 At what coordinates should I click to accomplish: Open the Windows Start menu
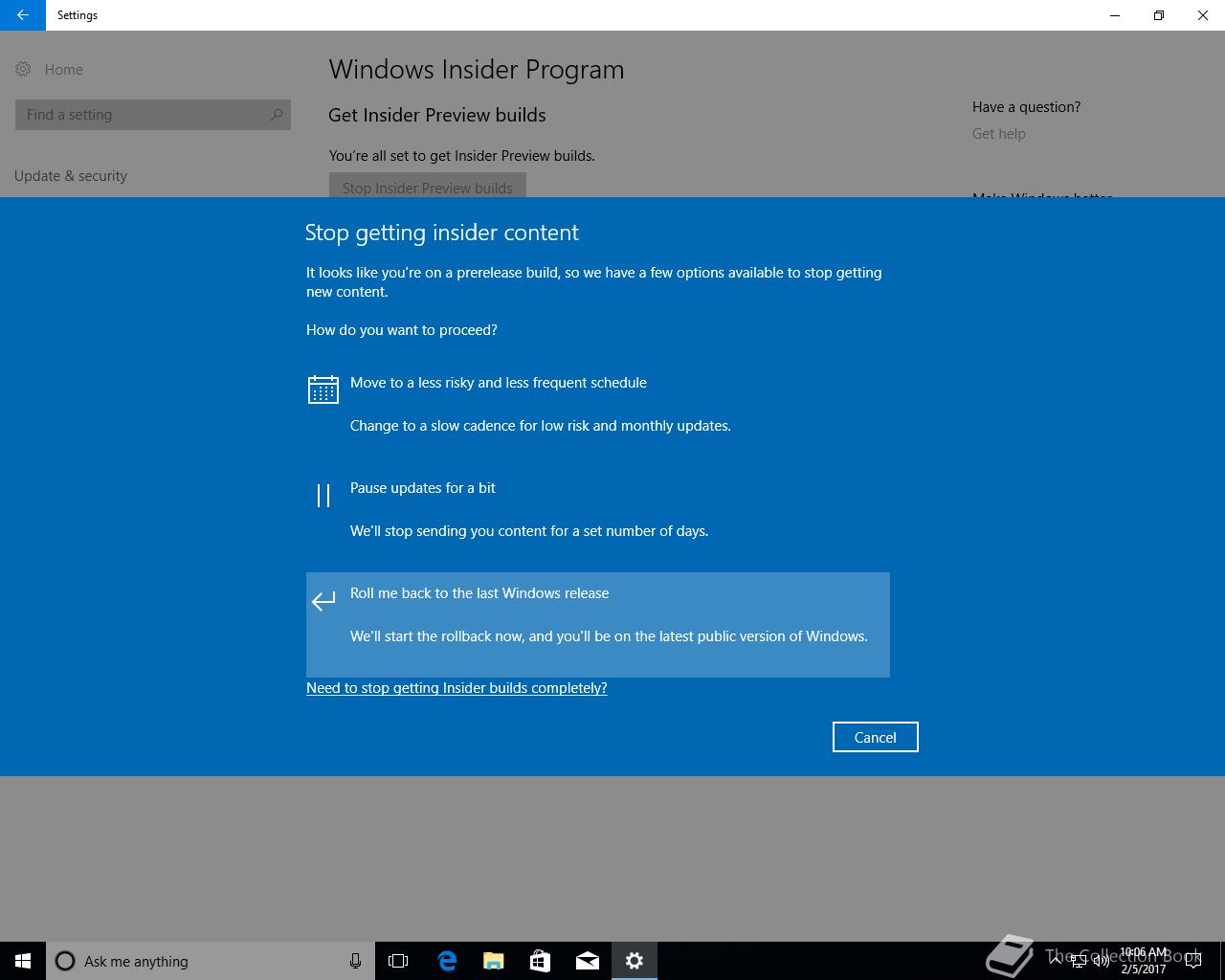click(x=23, y=961)
